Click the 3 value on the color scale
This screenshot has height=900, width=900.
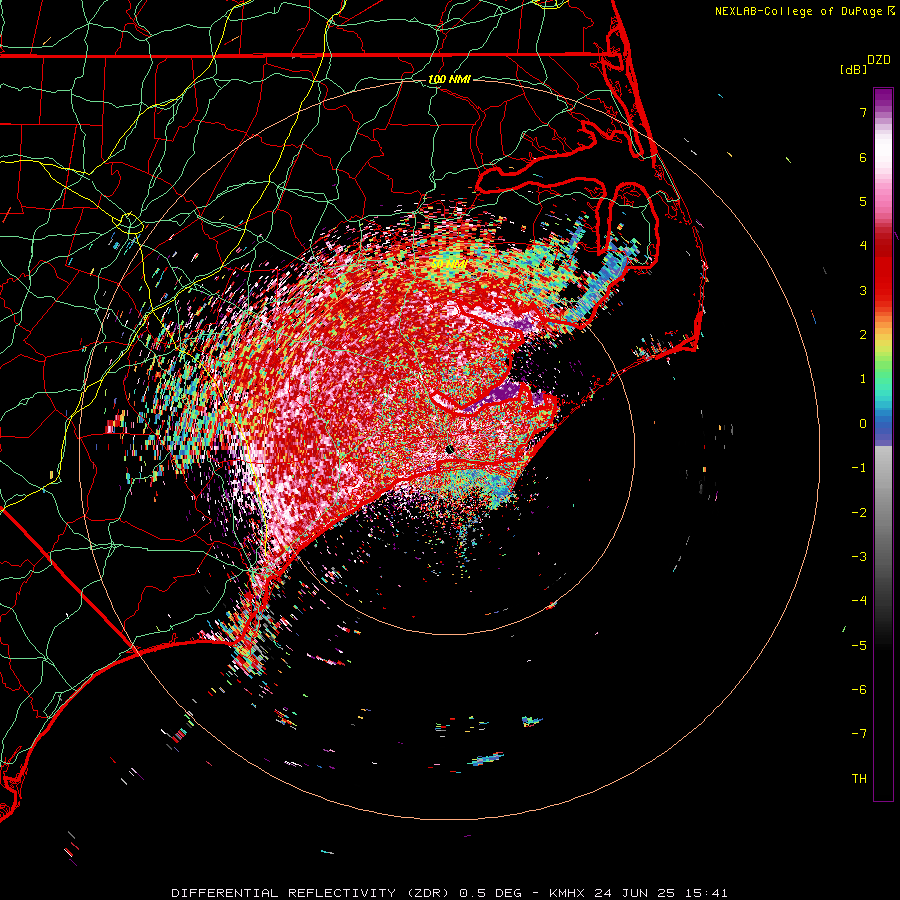[863, 290]
